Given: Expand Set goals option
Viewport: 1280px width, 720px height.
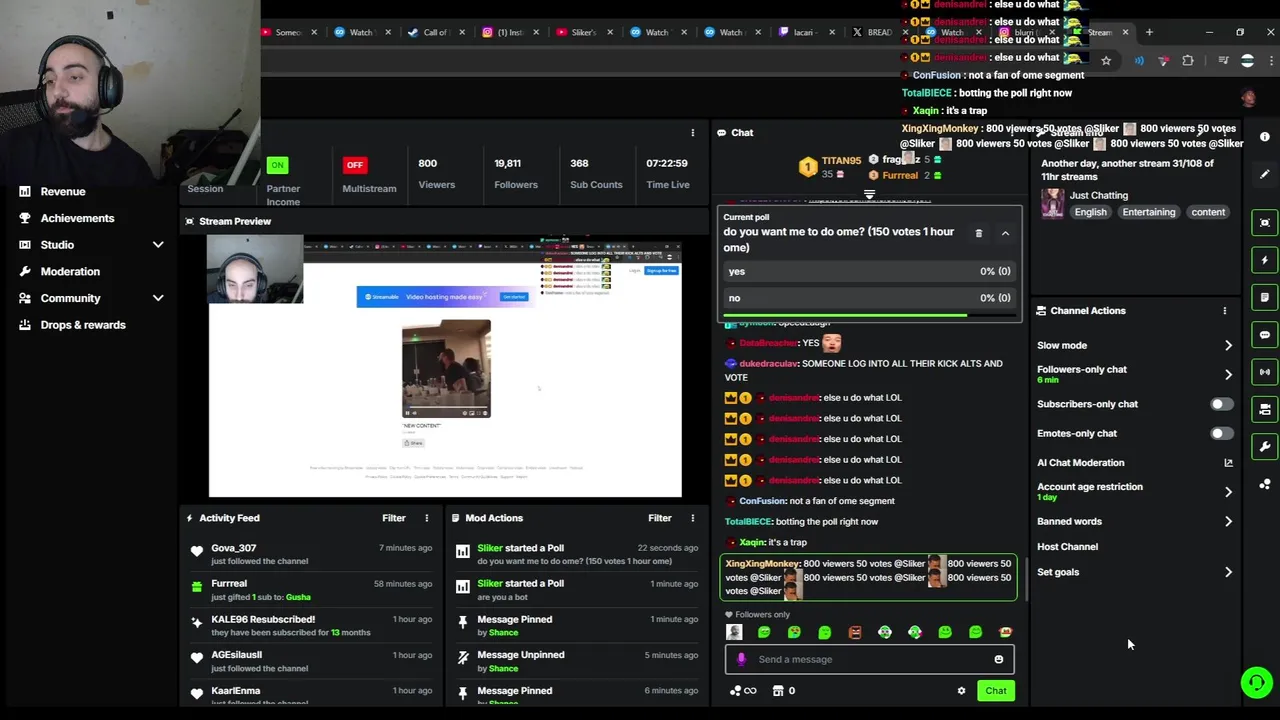Looking at the screenshot, I should coord(1228,573).
